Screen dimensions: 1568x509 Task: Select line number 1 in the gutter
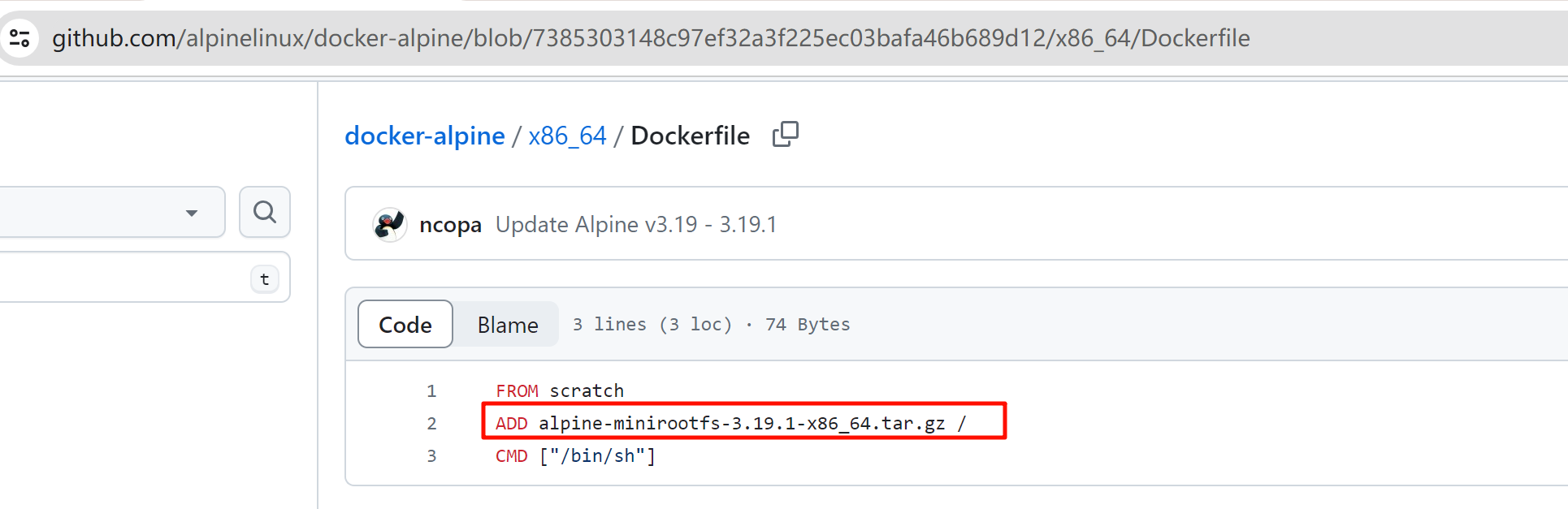[x=431, y=391]
